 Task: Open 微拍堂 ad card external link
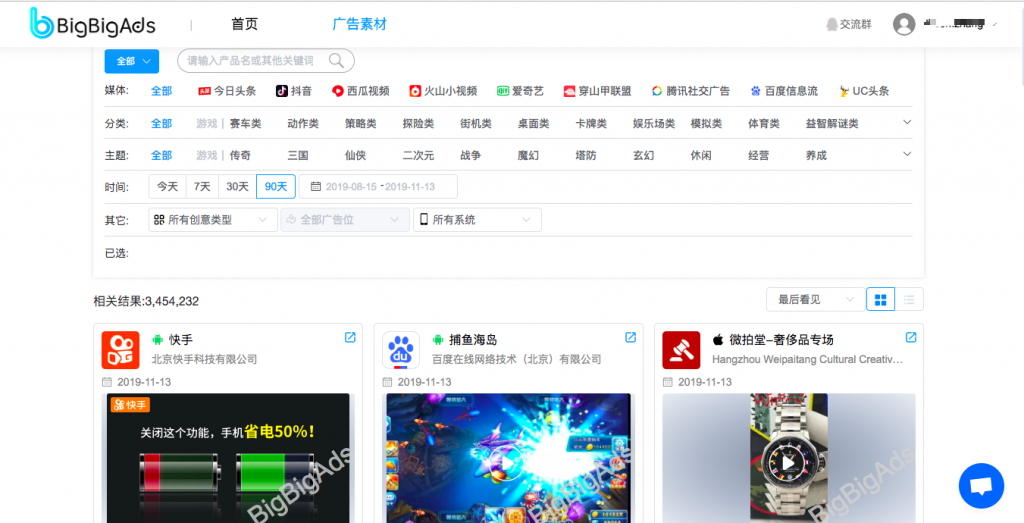(911, 337)
